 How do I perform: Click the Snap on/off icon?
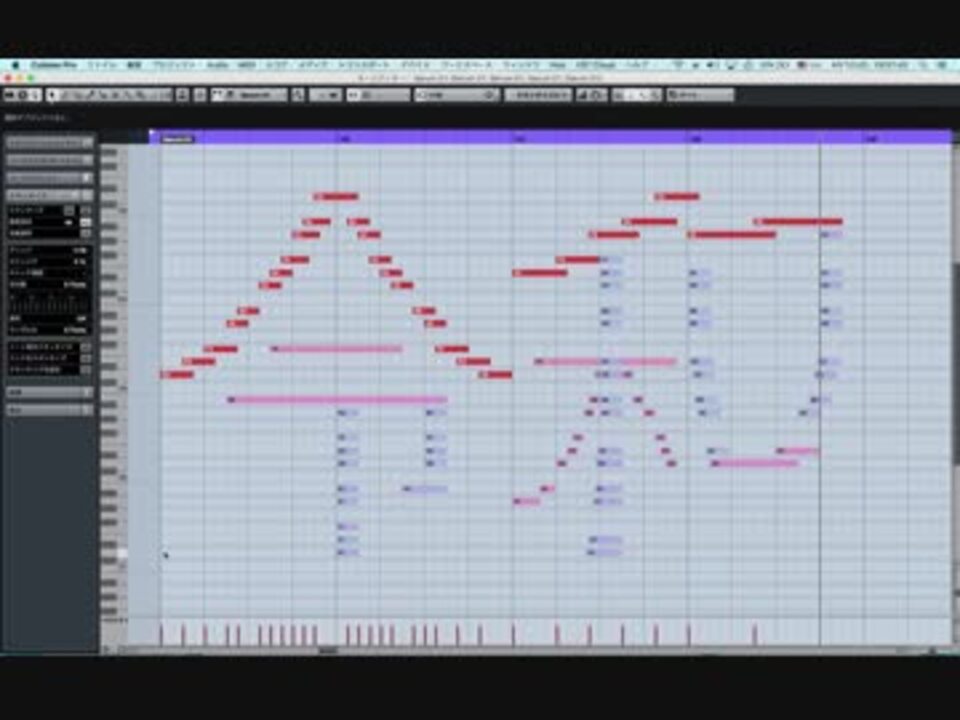pos(354,95)
